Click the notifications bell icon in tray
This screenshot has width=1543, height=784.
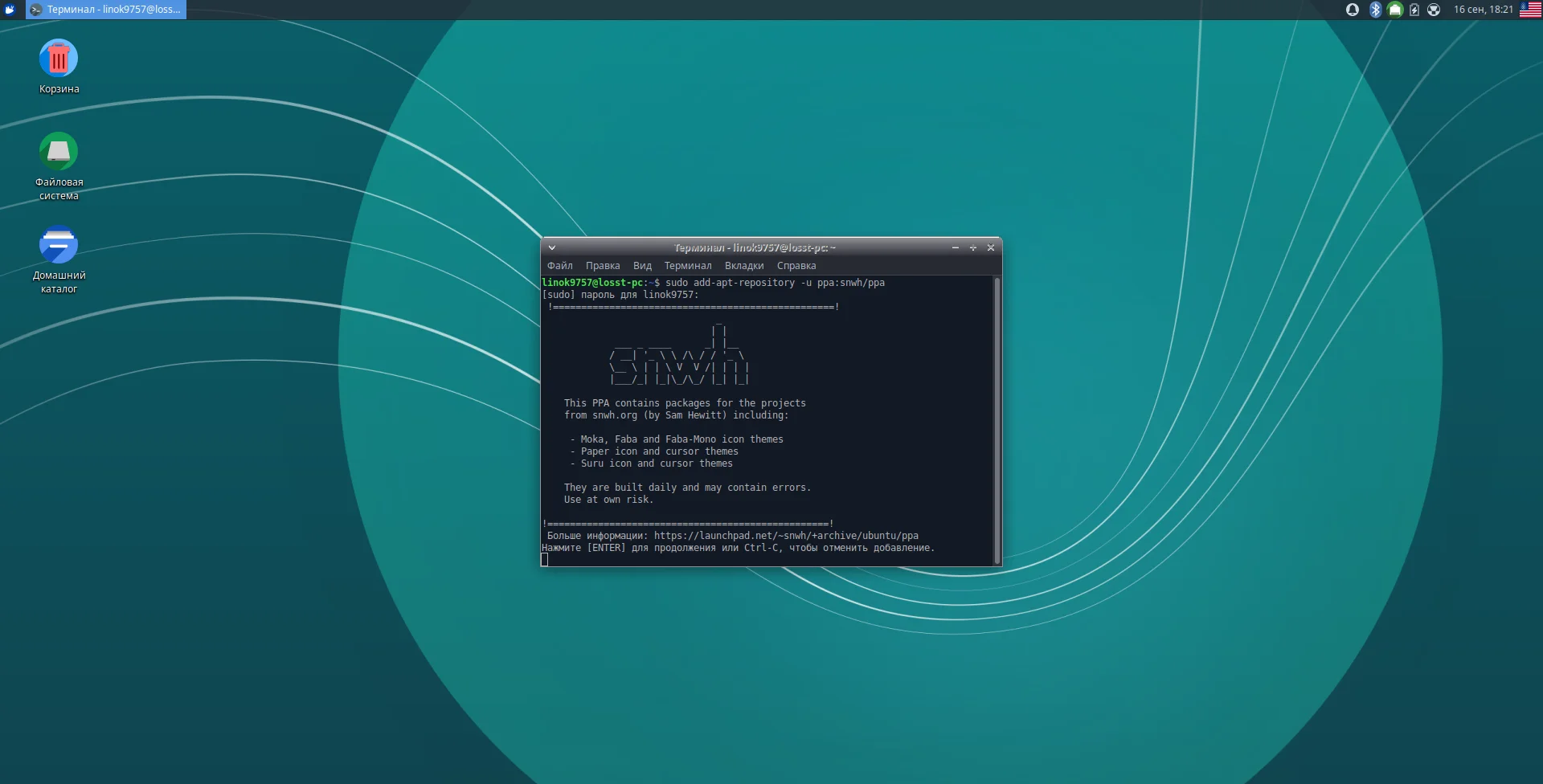pyautogui.click(x=1353, y=10)
